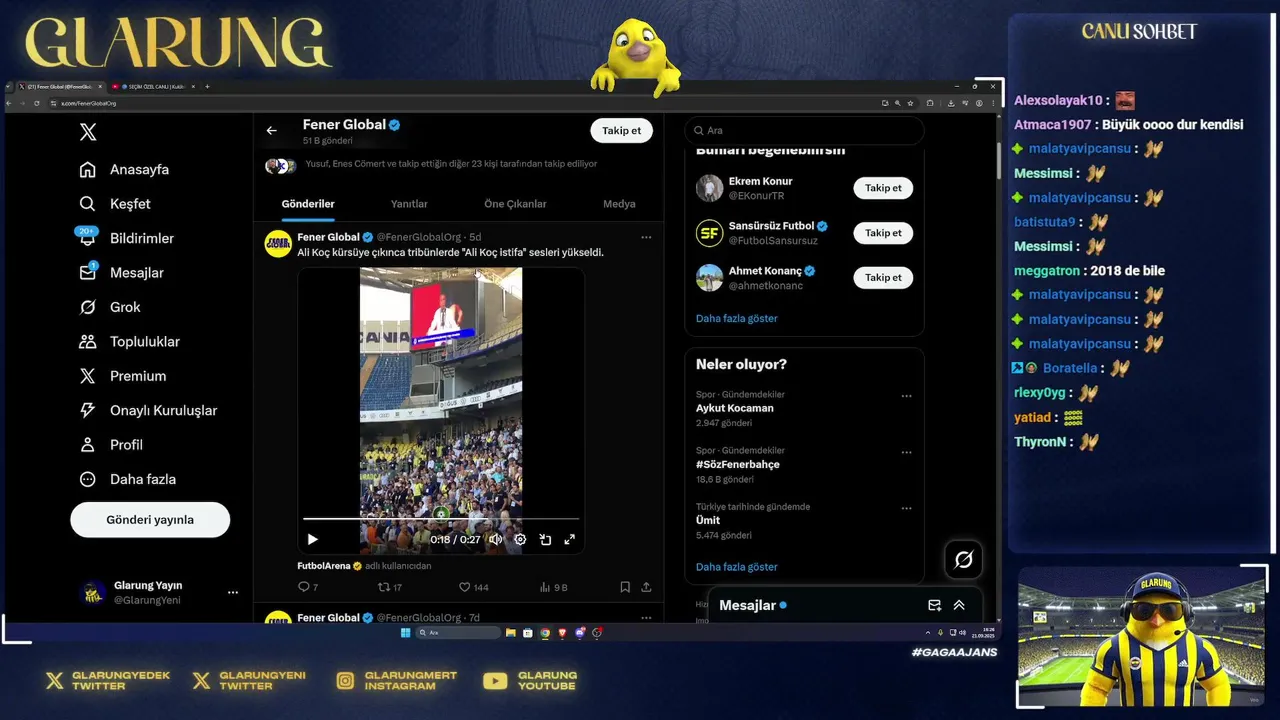
Task: Switch to Medya tab
Action: [x=619, y=204]
